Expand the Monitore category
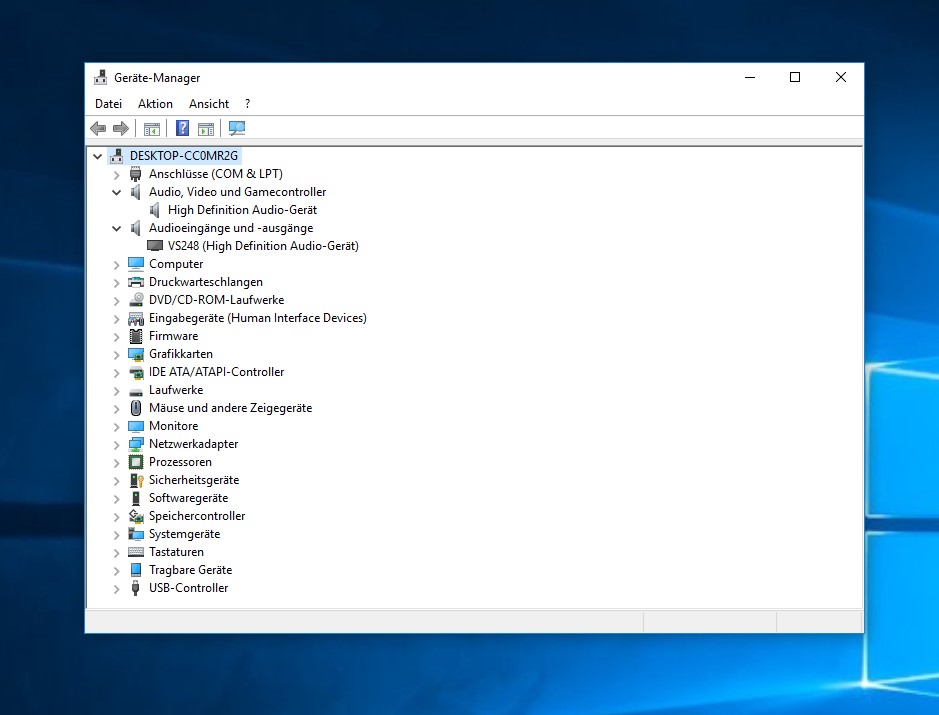This screenshot has width=939, height=715. pos(116,426)
